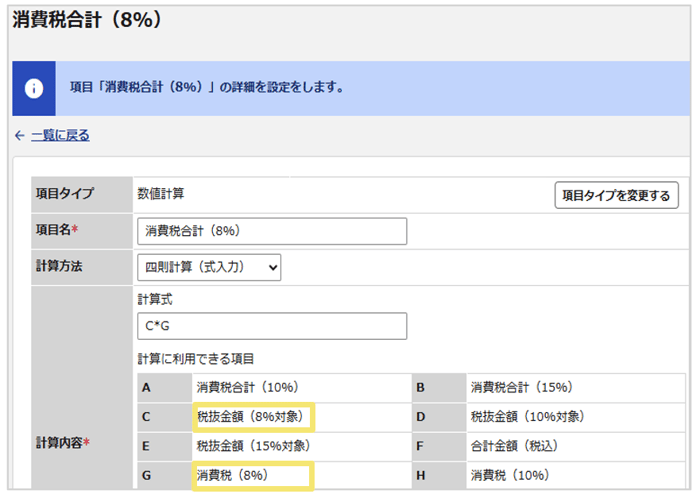
Task: Select item E 税抜金額(15%対象)
Action: coord(253,446)
